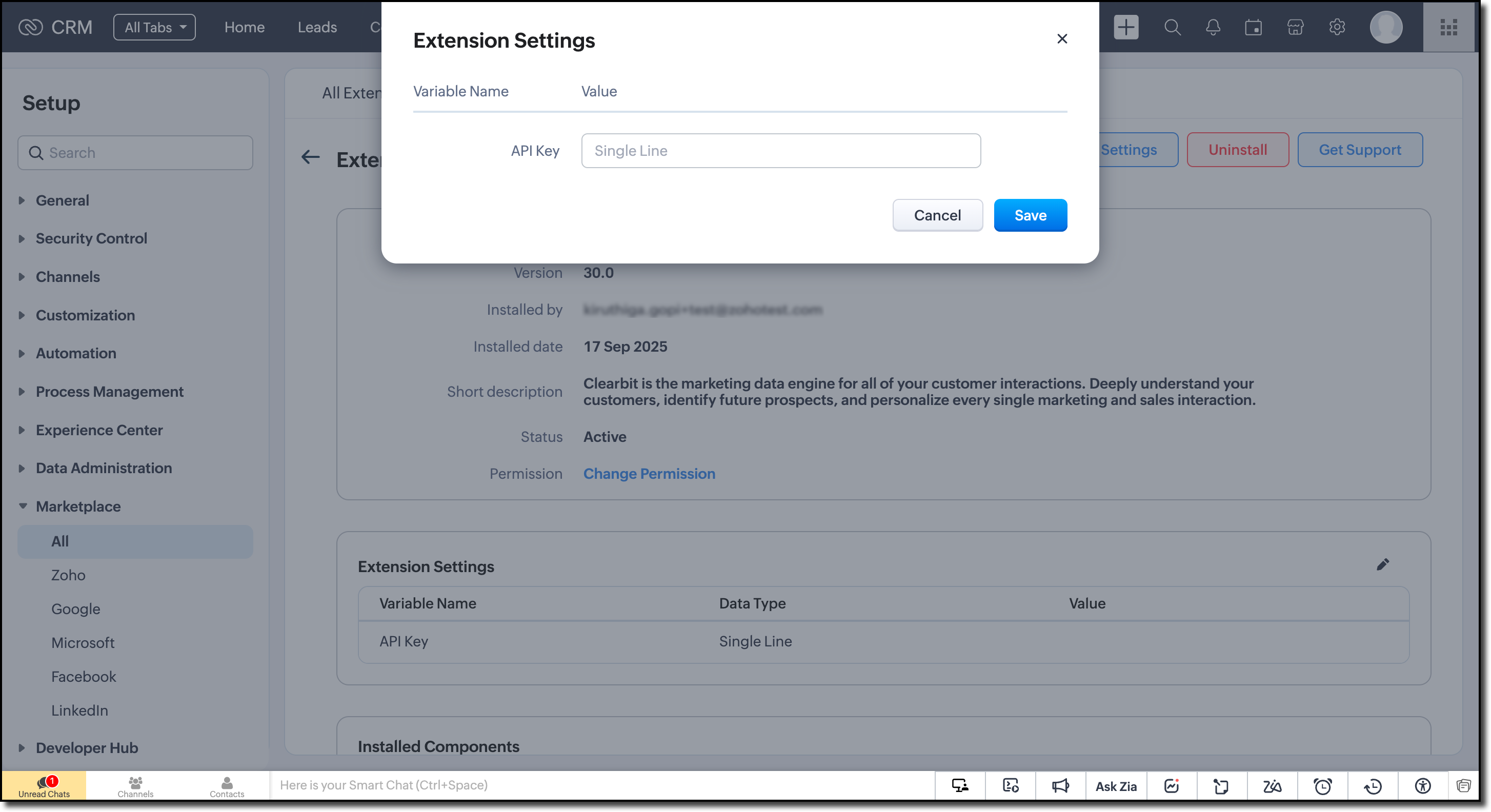Screen dimensions: 1491x812
Task: Click the pencil edit icon in Extension Settings
Action: [x=1382, y=564]
